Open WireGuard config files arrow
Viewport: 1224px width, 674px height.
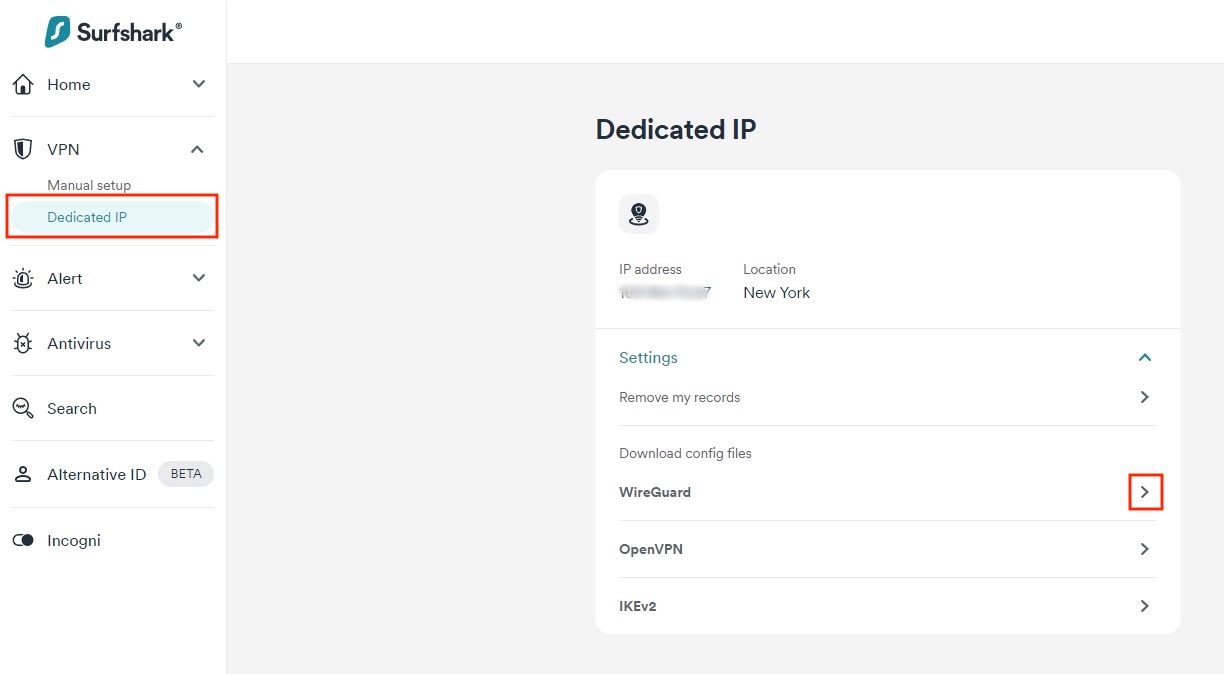coord(1145,492)
